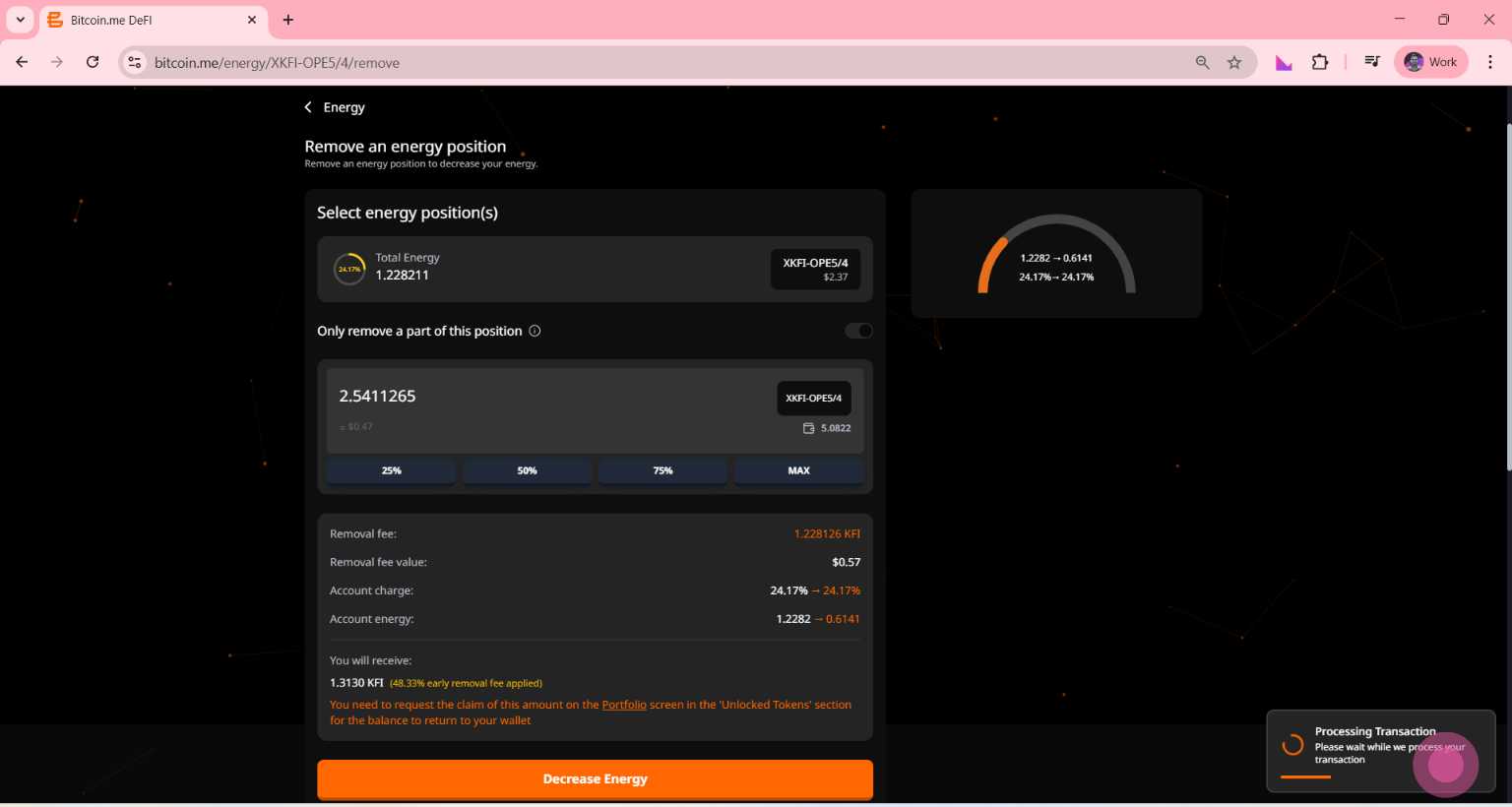Toggle 'Only remove a part of this position'
Screen dimensions: 1512x807
coord(858,331)
